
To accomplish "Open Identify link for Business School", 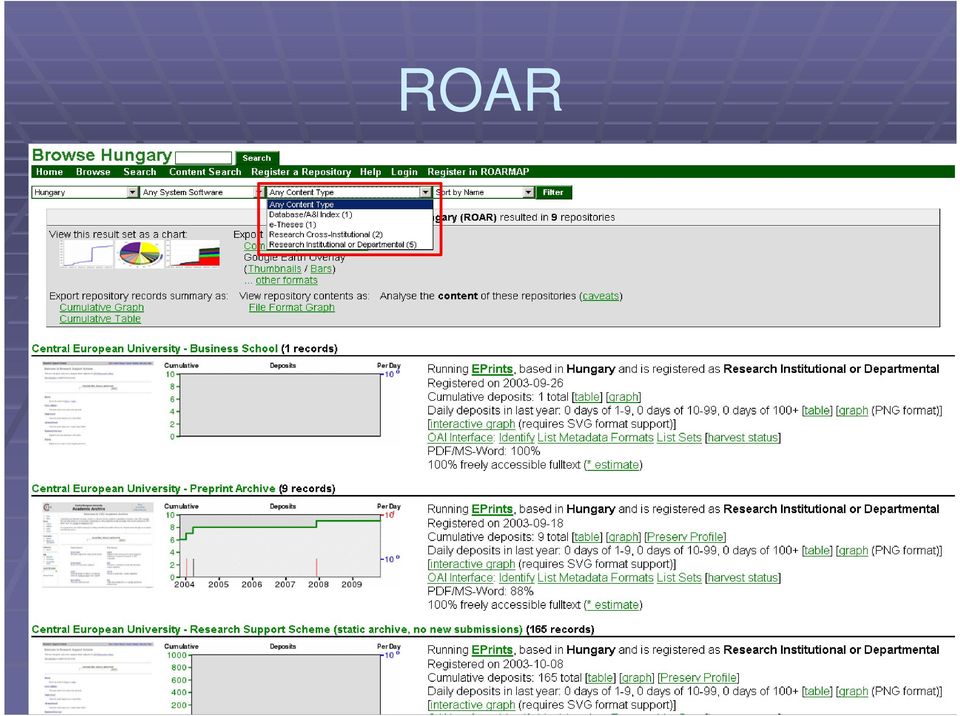I will point(517,438).
